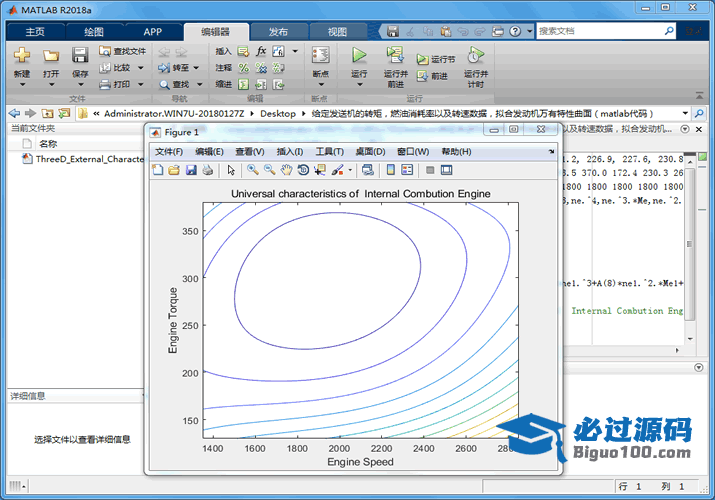This screenshot has width=715, height=500.
Task: Activate the Rotate 3D tool
Action: (x=302, y=170)
